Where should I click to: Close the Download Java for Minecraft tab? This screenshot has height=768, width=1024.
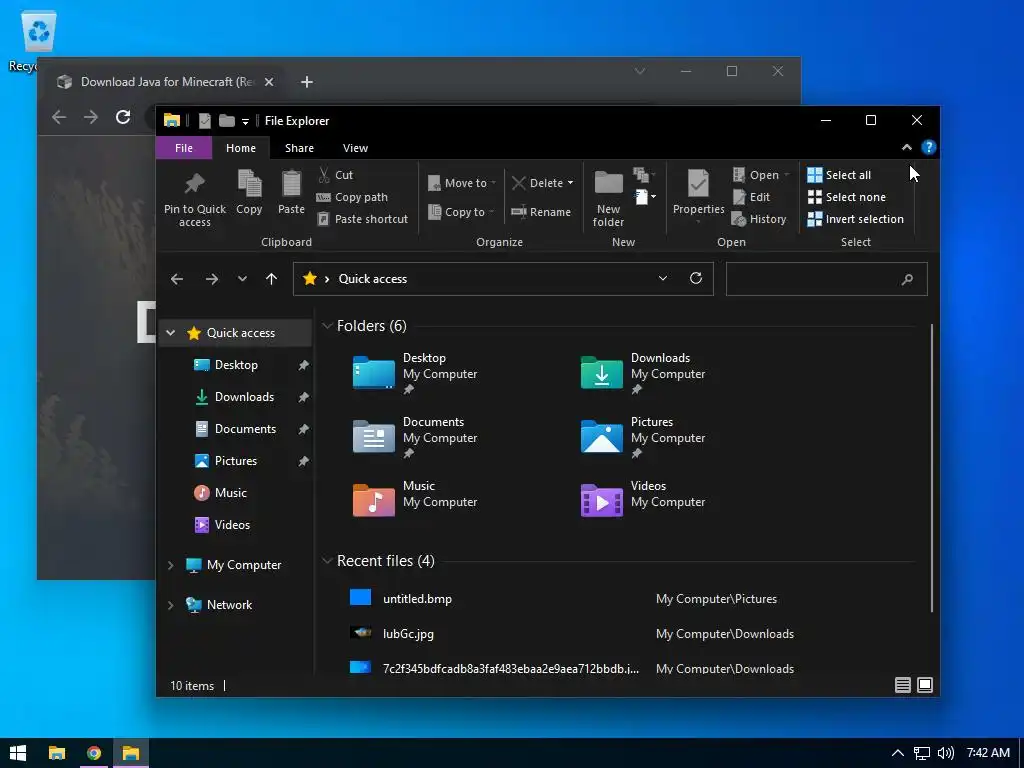(269, 82)
